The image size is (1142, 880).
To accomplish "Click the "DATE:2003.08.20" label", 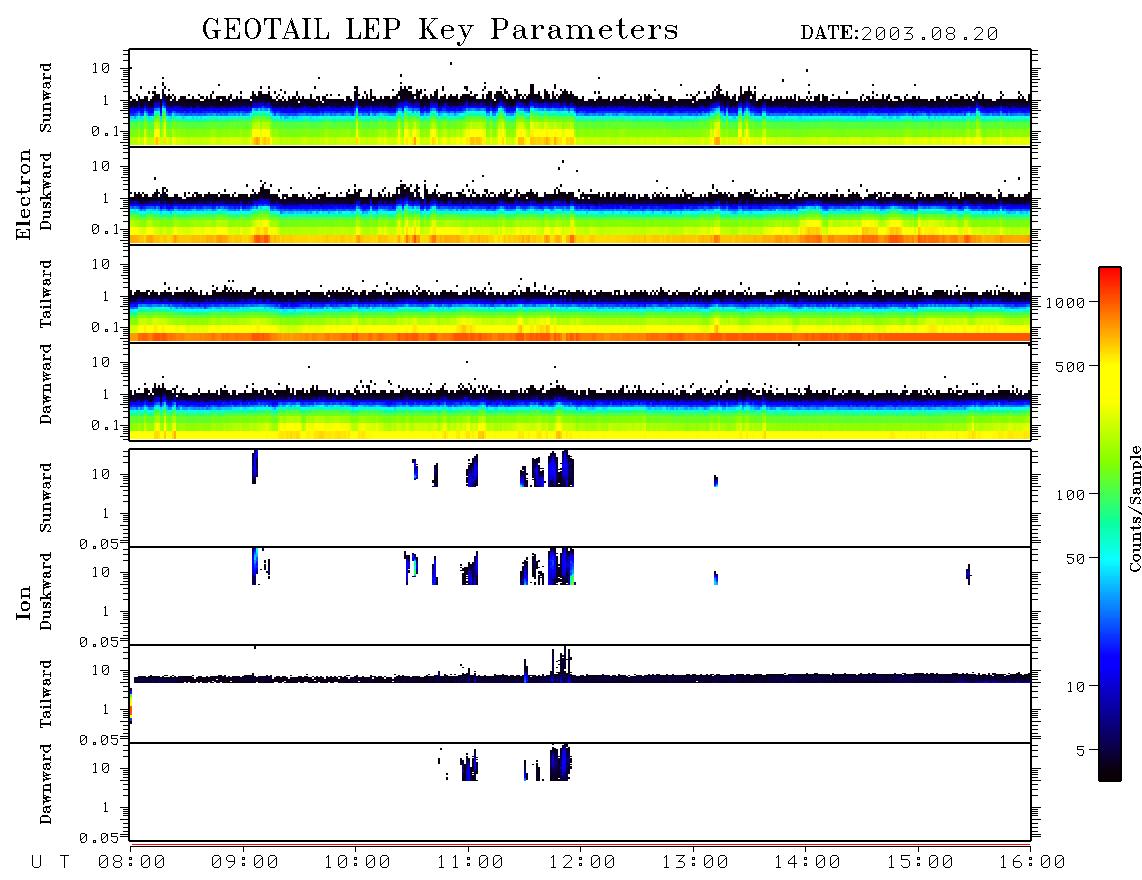I will [x=899, y=34].
